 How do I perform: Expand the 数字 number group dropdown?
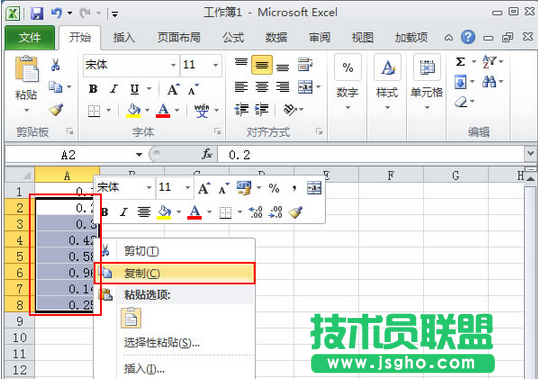pos(348,108)
